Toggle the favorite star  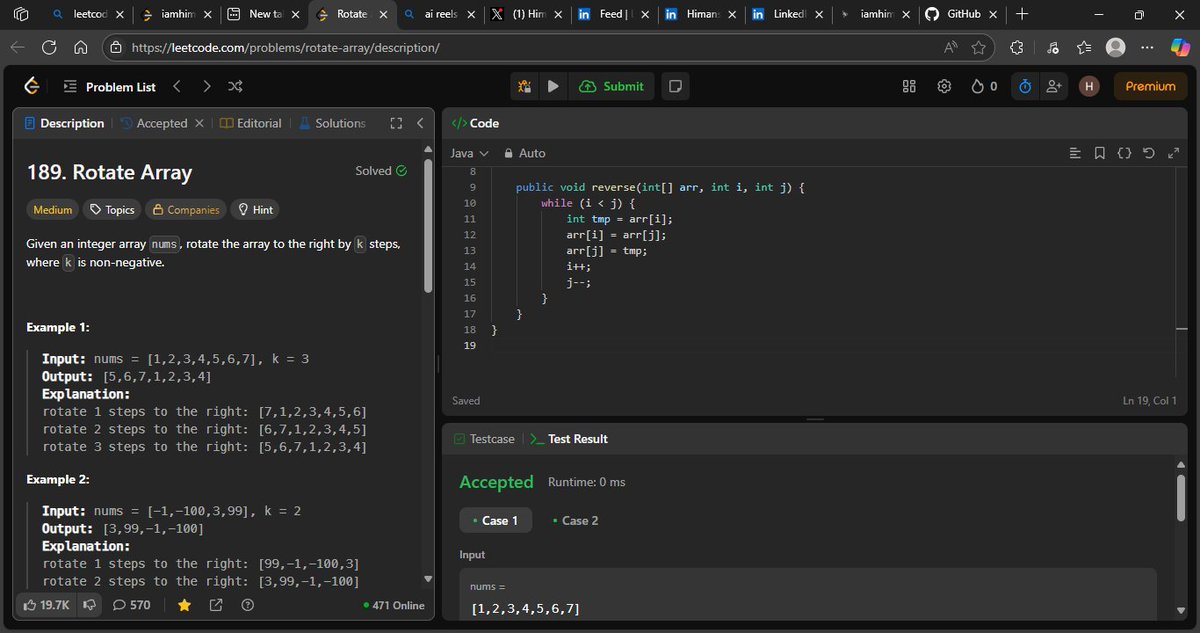(184, 605)
